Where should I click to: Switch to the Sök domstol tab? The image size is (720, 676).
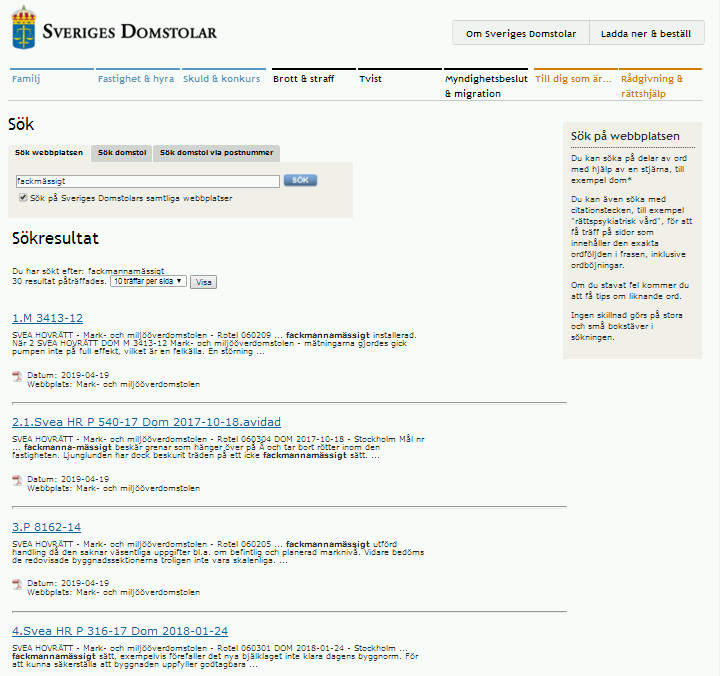pyautogui.click(x=122, y=153)
